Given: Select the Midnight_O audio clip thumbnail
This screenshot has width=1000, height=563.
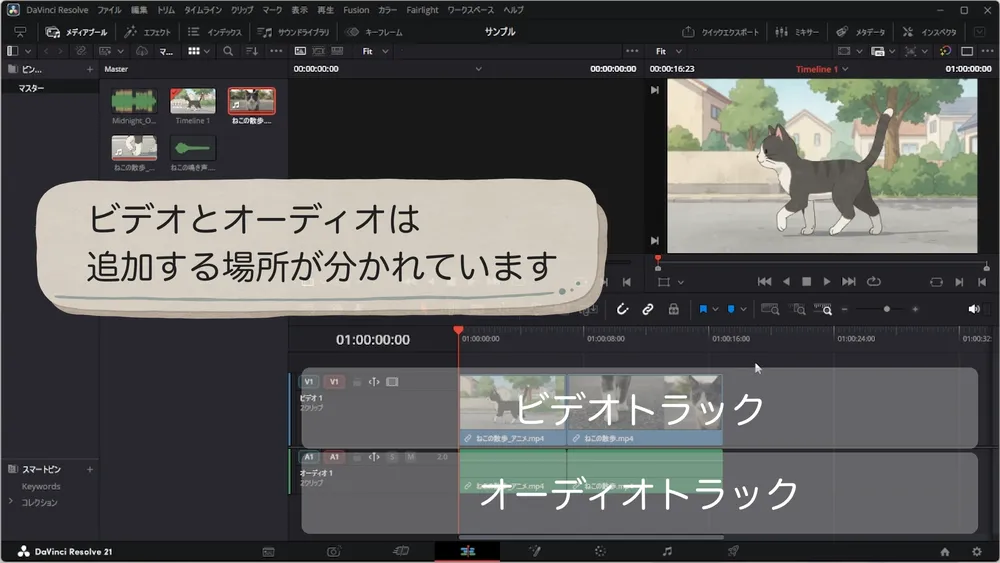Looking at the screenshot, I should (x=134, y=101).
